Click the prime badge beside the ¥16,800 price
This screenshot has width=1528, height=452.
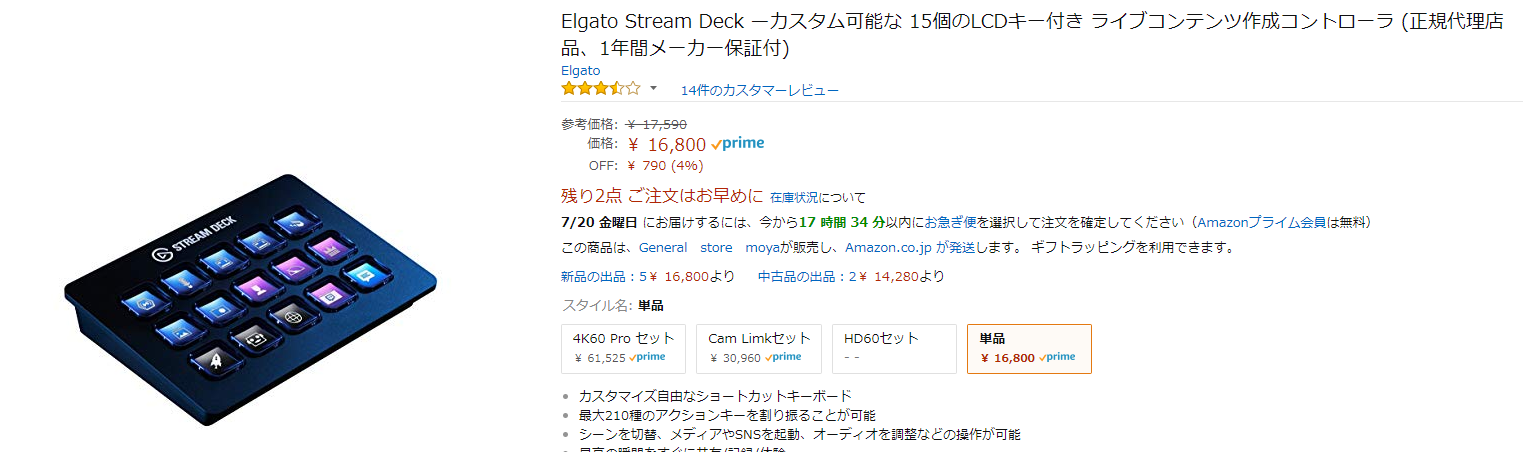[738, 144]
